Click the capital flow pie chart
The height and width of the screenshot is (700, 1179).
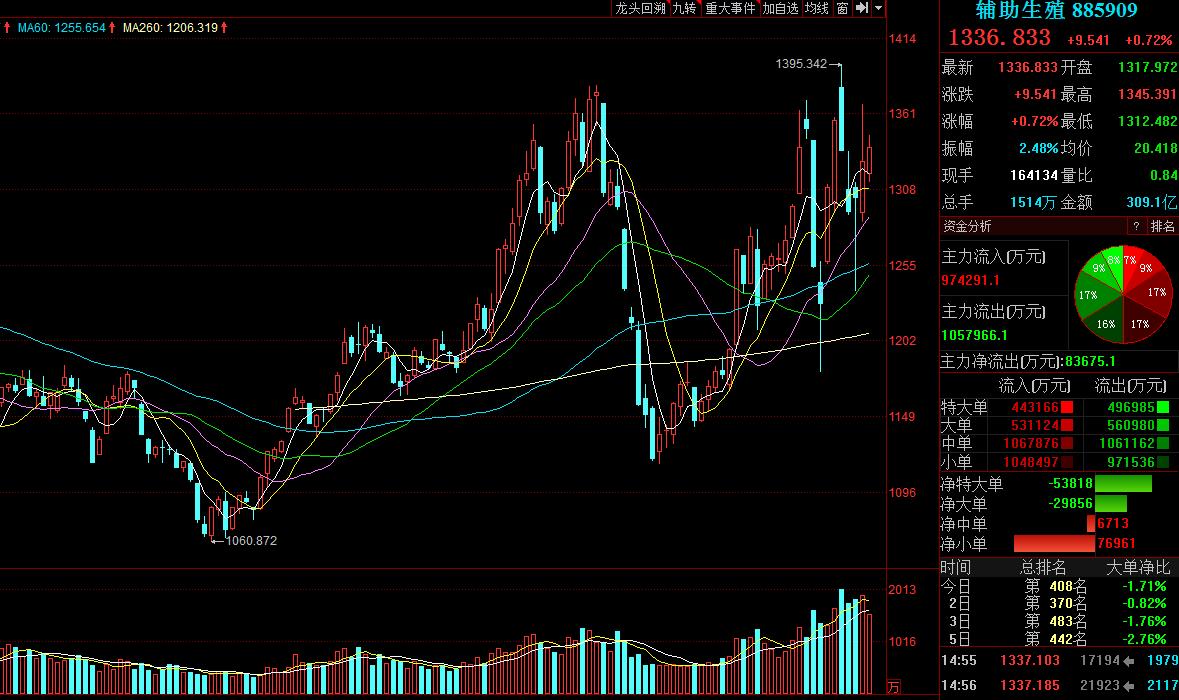pos(1123,294)
